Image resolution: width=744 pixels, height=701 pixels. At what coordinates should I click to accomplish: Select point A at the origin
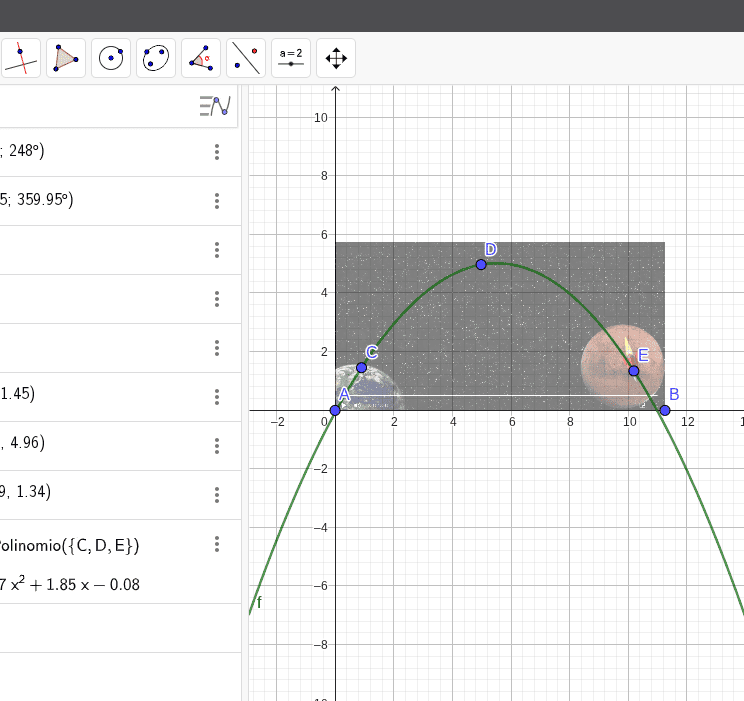pyautogui.click(x=335, y=410)
